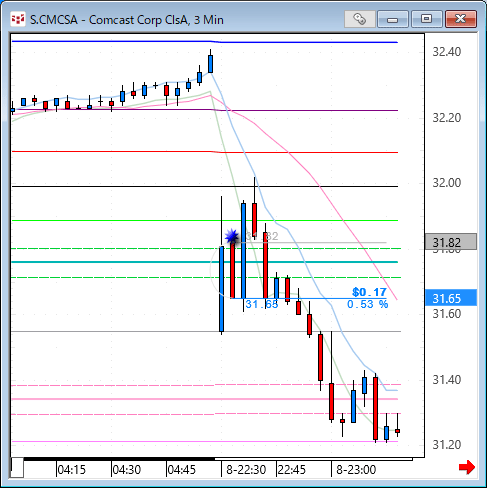Click the 04:45 time axis label
The height and width of the screenshot is (488, 487).
182,470
